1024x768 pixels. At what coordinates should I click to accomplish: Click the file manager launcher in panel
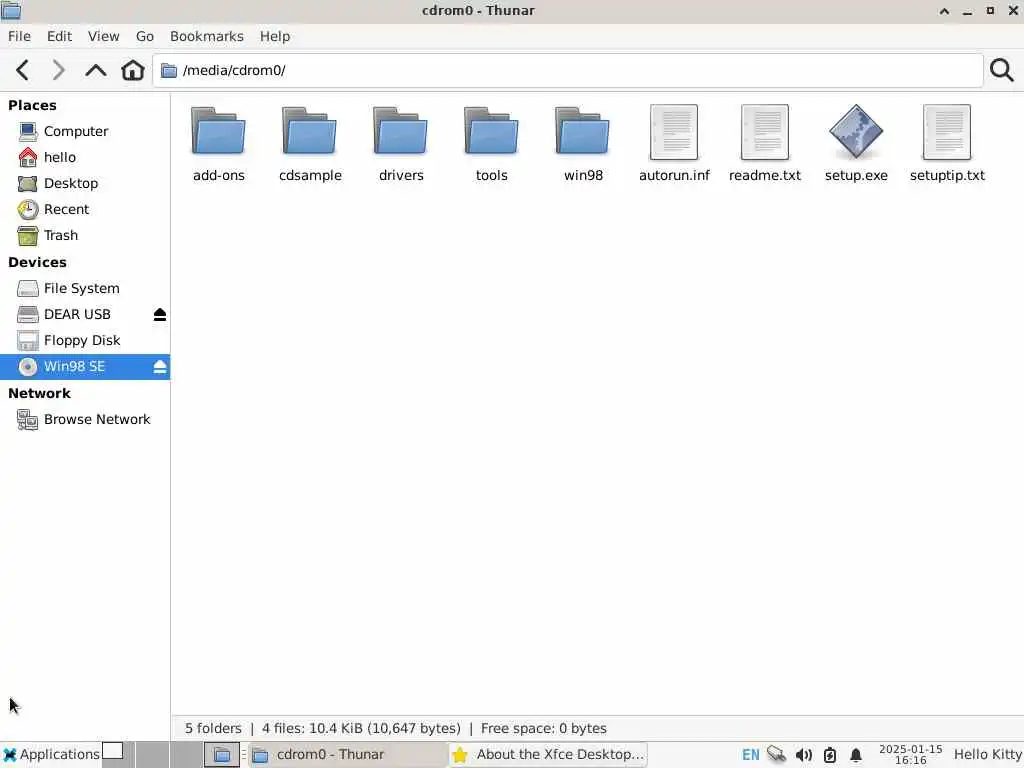coord(221,755)
